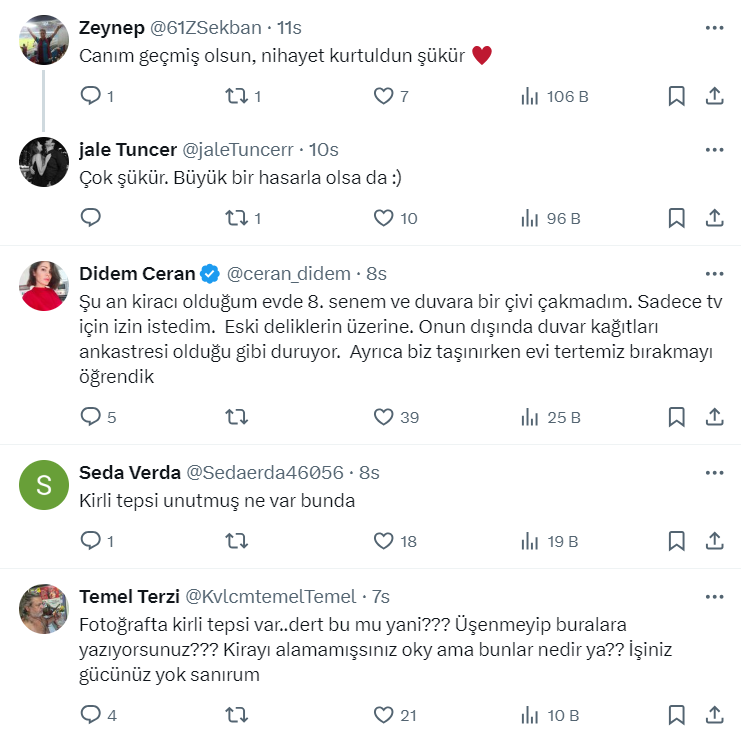This screenshot has width=741, height=742.
Task: Bookmark Didem Ceran's tweet
Action: tap(676, 417)
